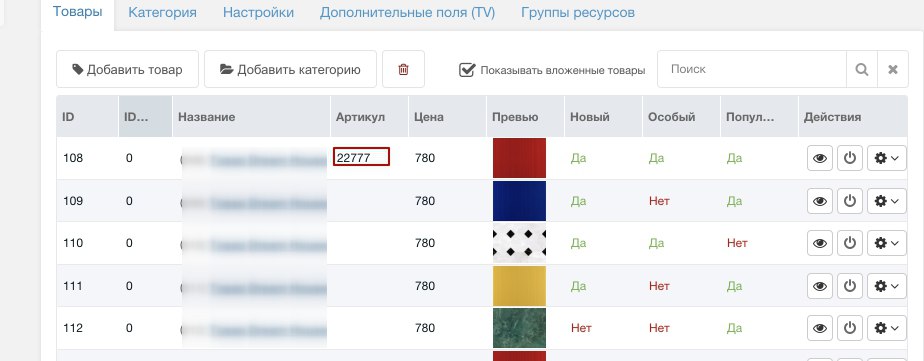Open Дополнительные поля (TV) tab
The width and height of the screenshot is (924, 361).
coord(407,12)
